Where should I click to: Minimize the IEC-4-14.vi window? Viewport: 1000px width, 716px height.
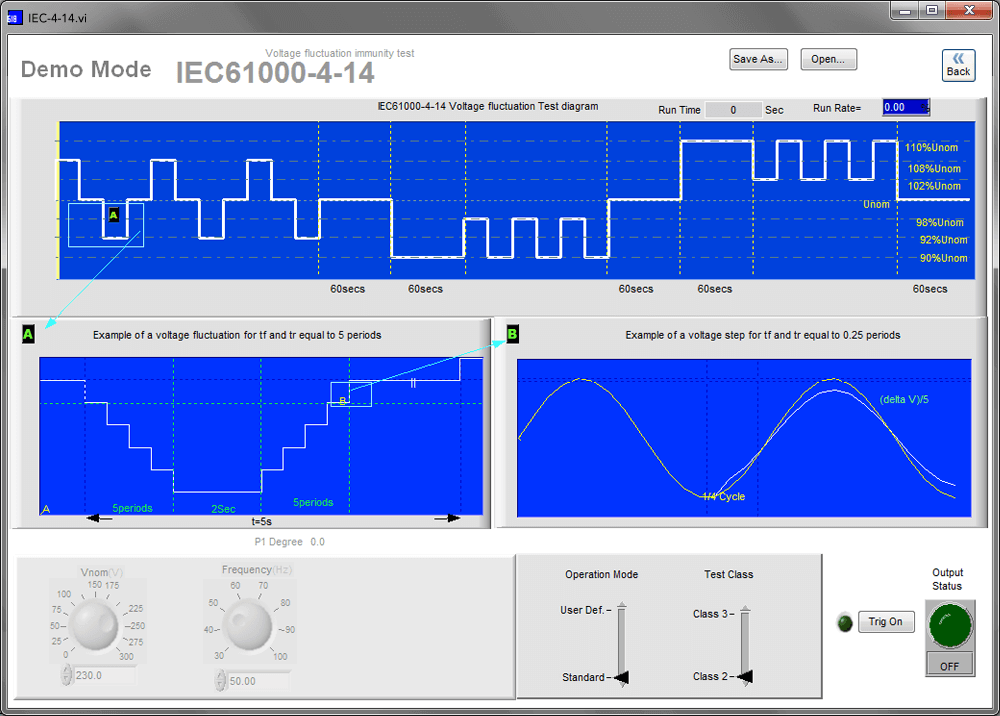pos(904,10)
